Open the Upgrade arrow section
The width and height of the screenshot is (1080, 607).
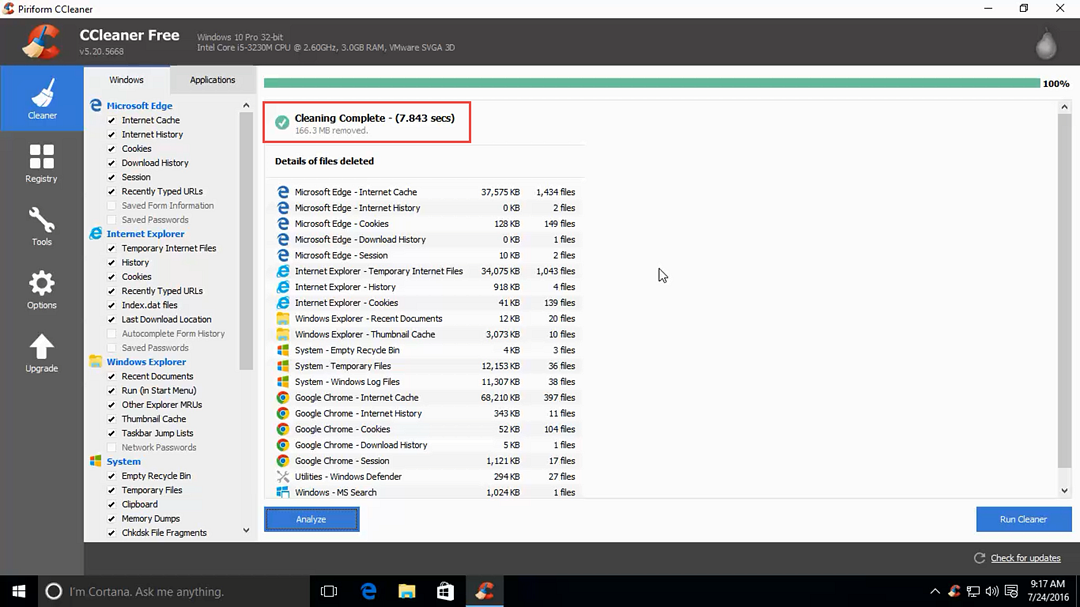(41, 353)
